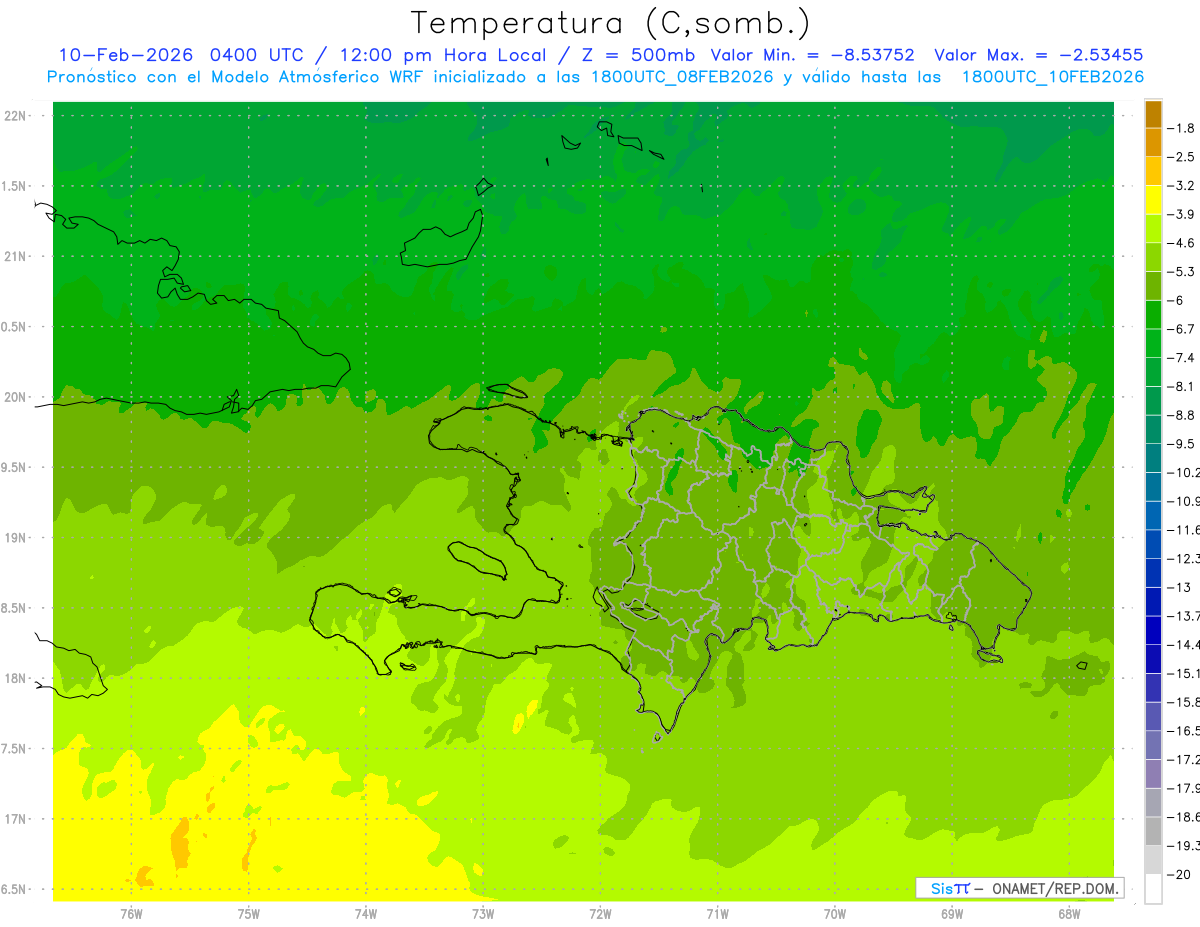Click the 'Z = 500mb' level text

click(636, 55)
